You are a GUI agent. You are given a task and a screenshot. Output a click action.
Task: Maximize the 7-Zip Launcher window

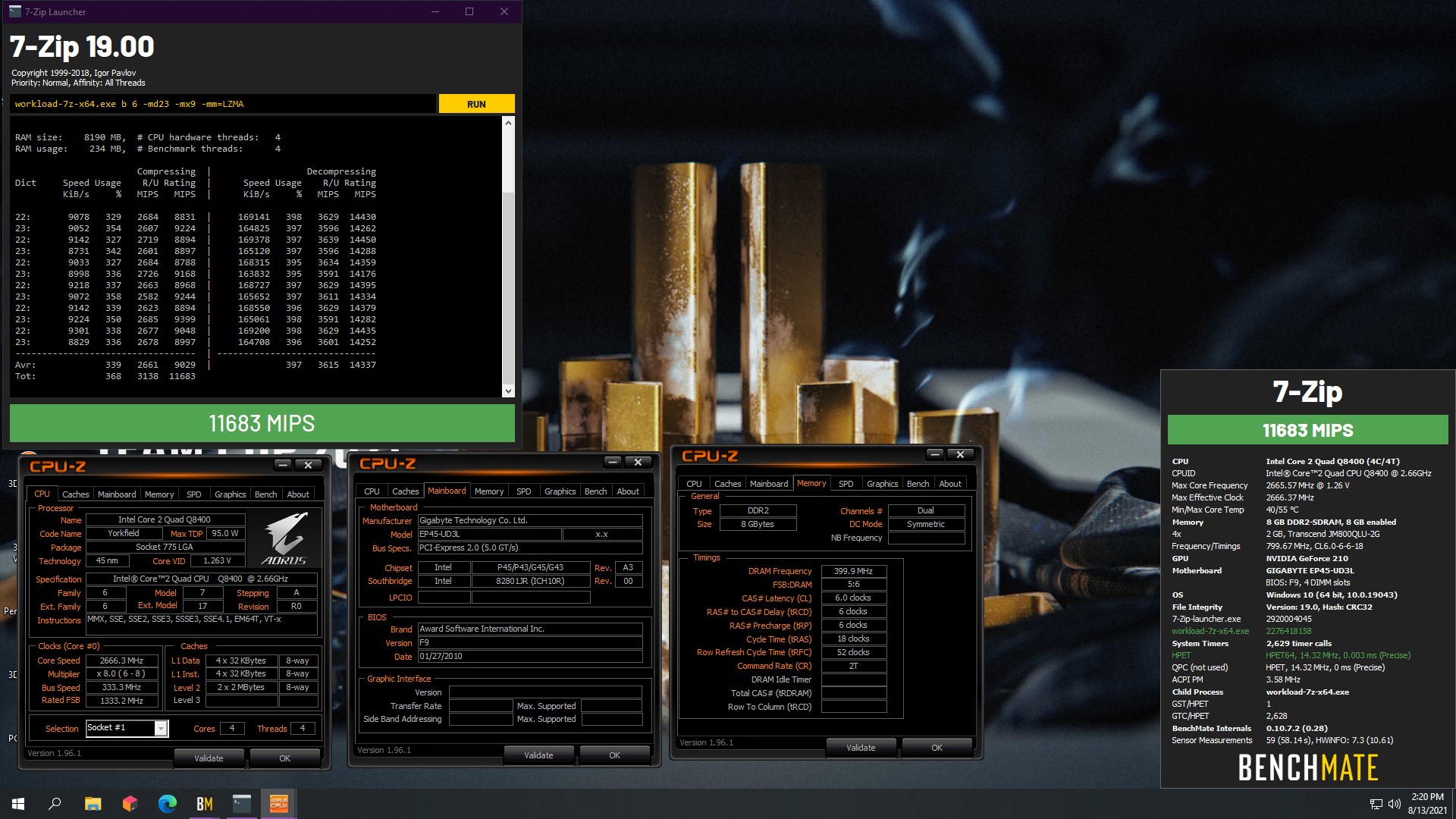469,11
